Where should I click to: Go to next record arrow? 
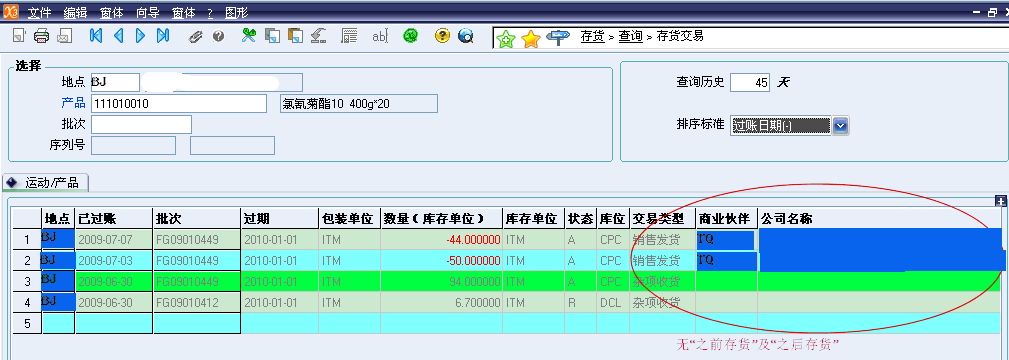pos(140,36)
